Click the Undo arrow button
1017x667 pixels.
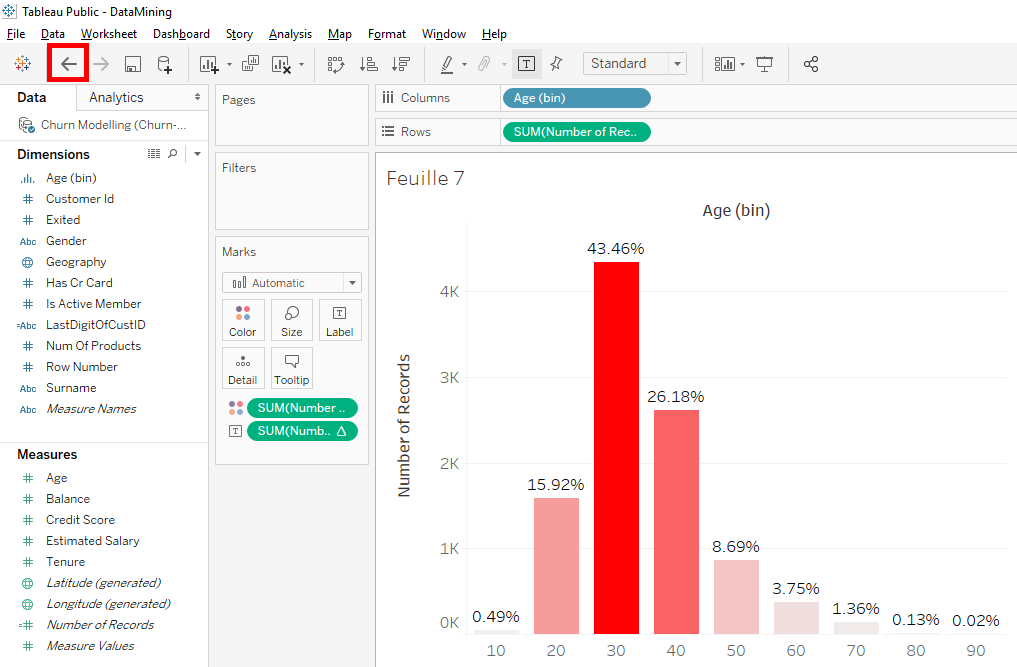point(67,63)
